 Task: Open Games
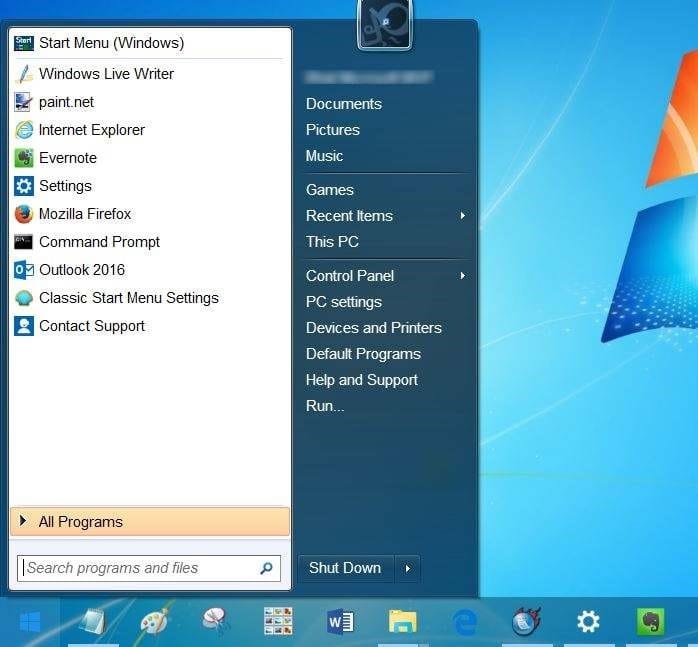click(329, 190)
